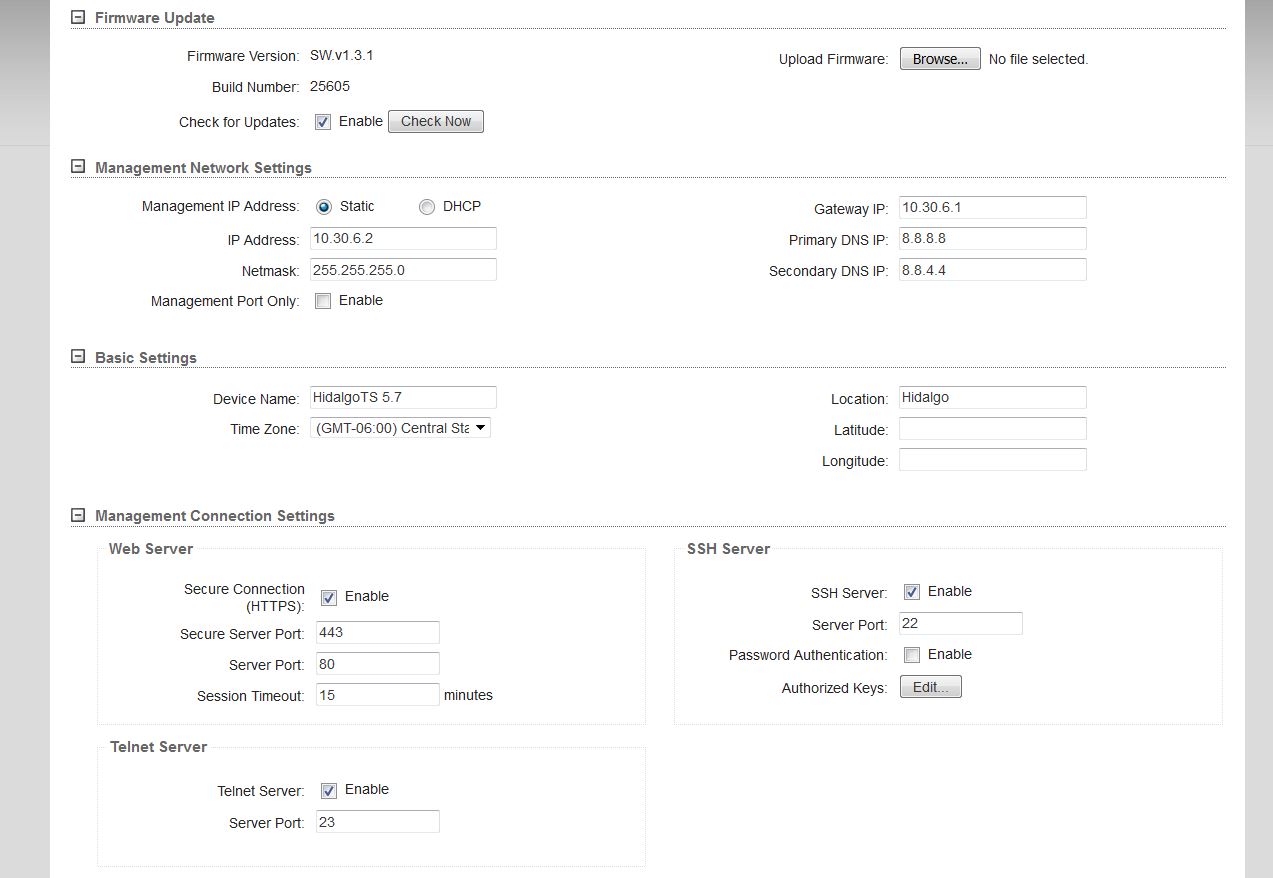Collapse the Management Connection Settings section
Screen dimensions: 1273x878
(78, 515)
